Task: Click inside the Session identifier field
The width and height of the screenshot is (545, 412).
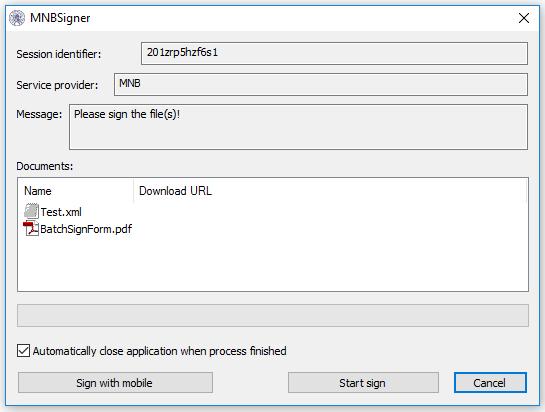Action: [334, 54]
